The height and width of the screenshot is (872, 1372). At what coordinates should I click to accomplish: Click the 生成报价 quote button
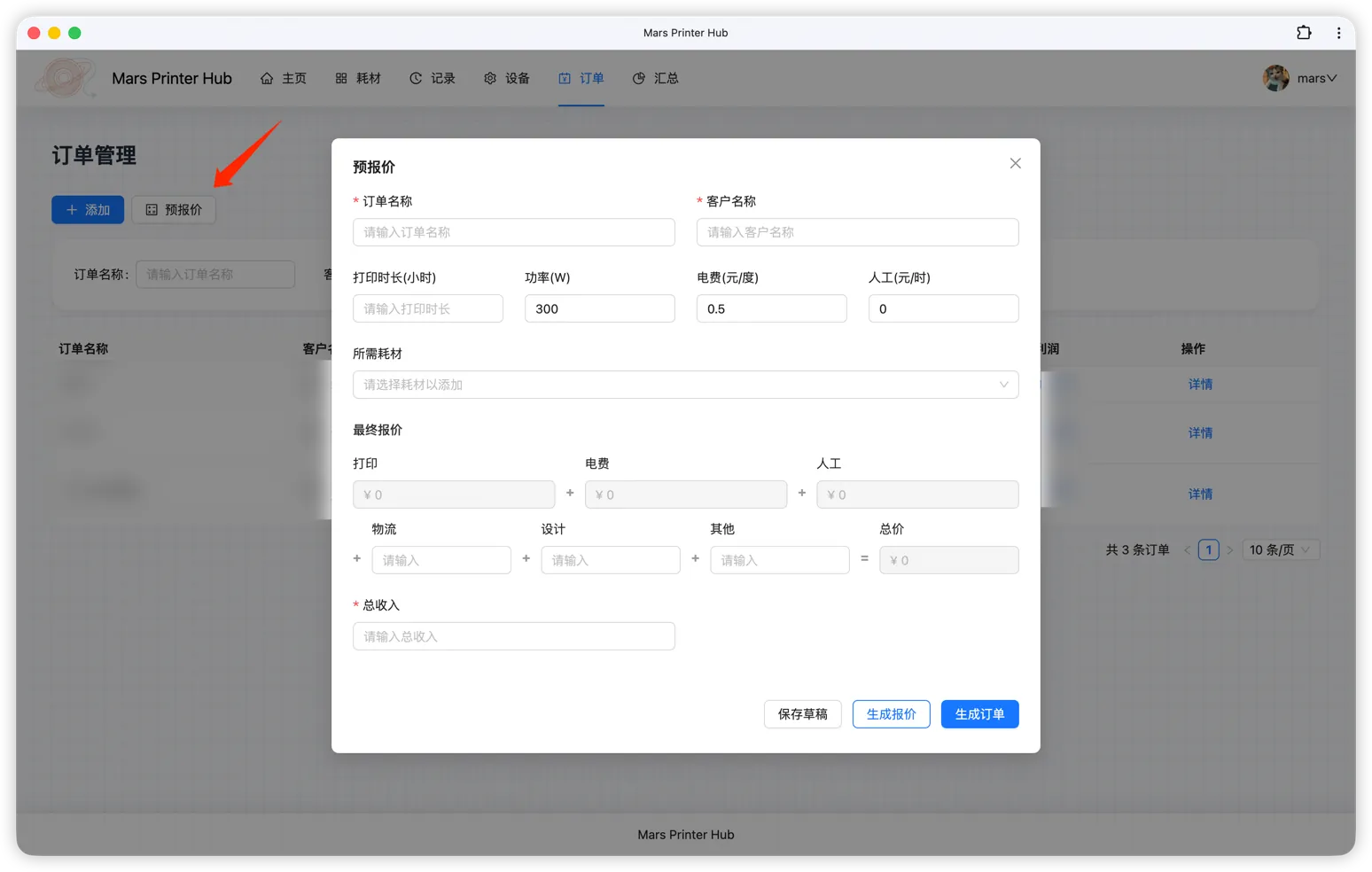[x=891, y=714]
